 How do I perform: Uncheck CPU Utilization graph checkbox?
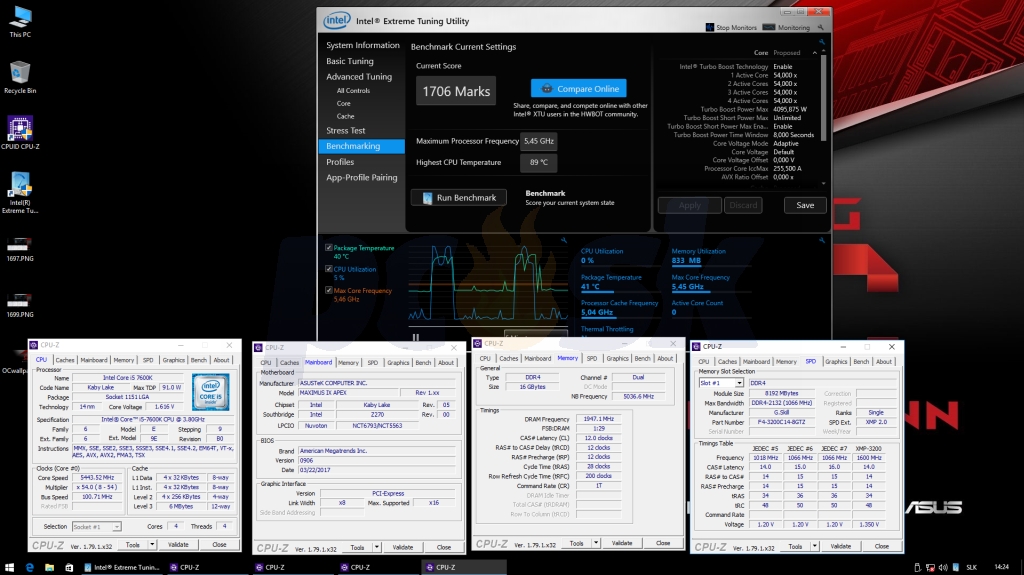pos(328,269)
